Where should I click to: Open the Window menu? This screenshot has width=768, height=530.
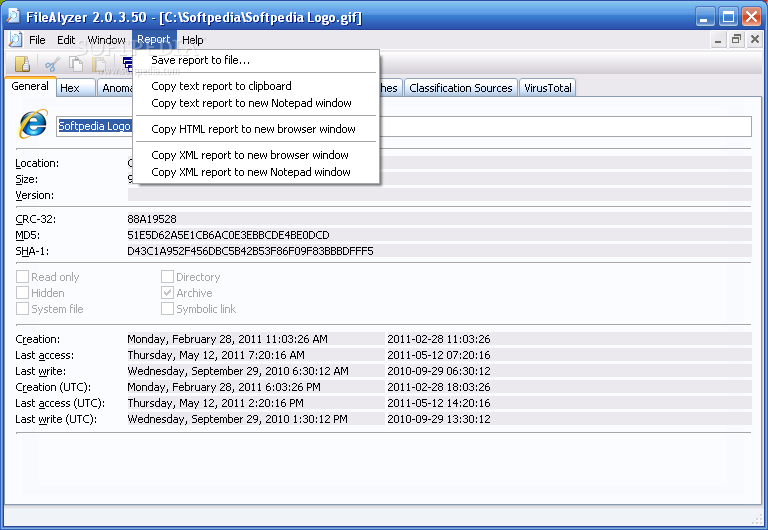[x=106, y=40]
